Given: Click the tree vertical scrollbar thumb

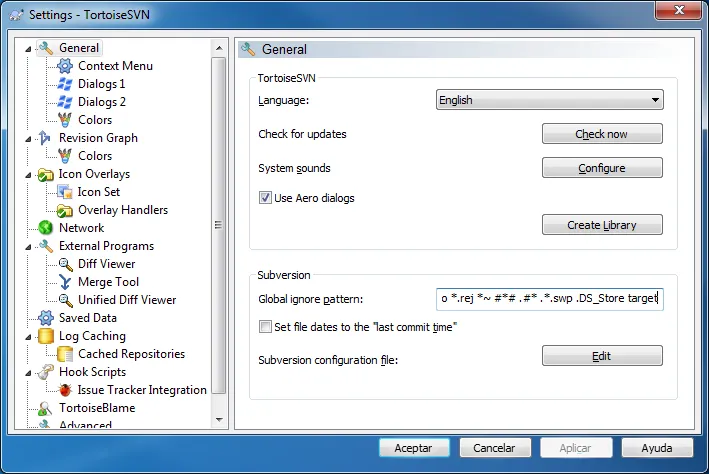Looking at the screenshot, I should click(x=219, y=225).
